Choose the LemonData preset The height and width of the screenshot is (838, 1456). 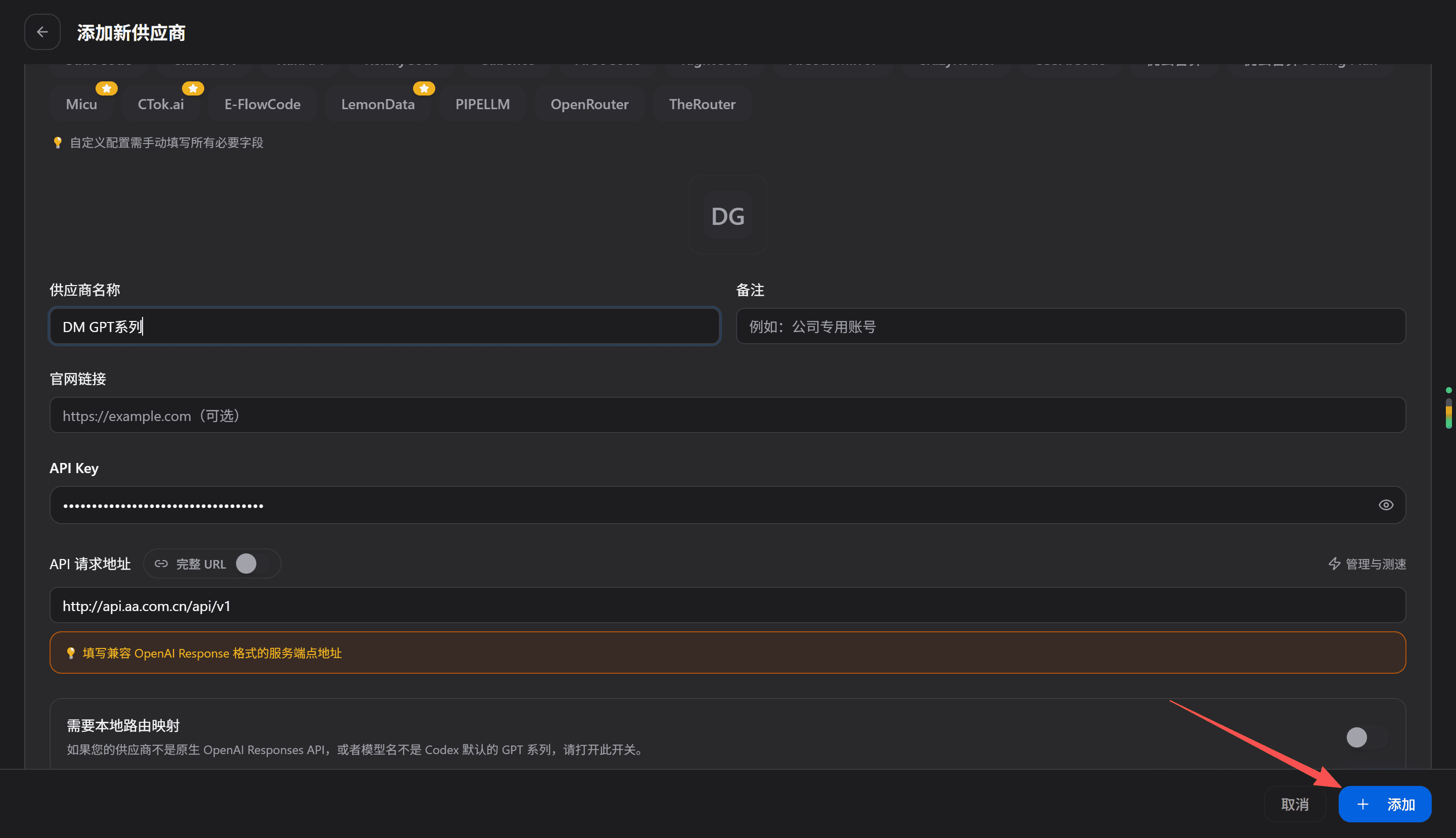378,104
